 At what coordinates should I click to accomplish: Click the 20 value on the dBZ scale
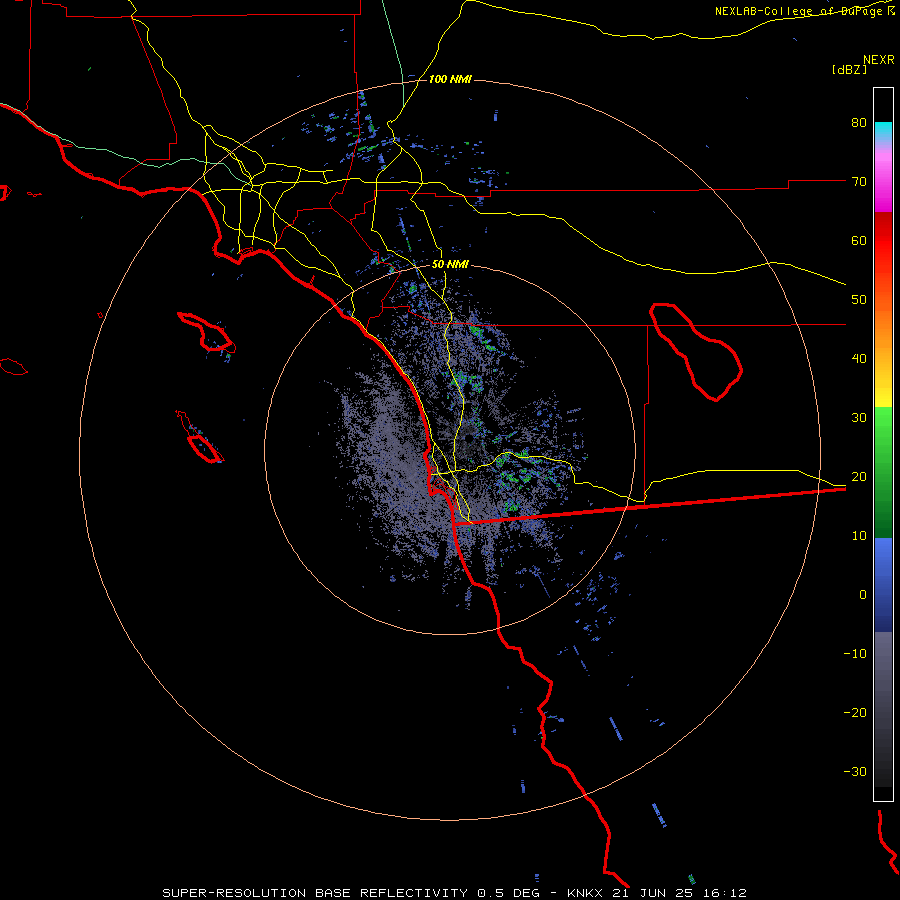point(859,477)
